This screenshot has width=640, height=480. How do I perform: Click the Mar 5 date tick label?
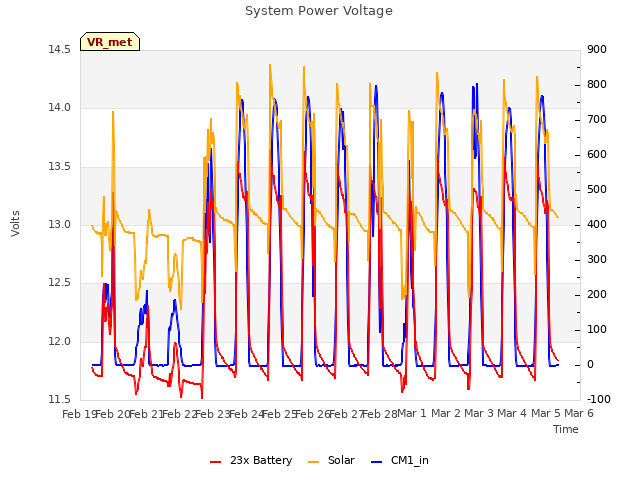click(546, 413)
